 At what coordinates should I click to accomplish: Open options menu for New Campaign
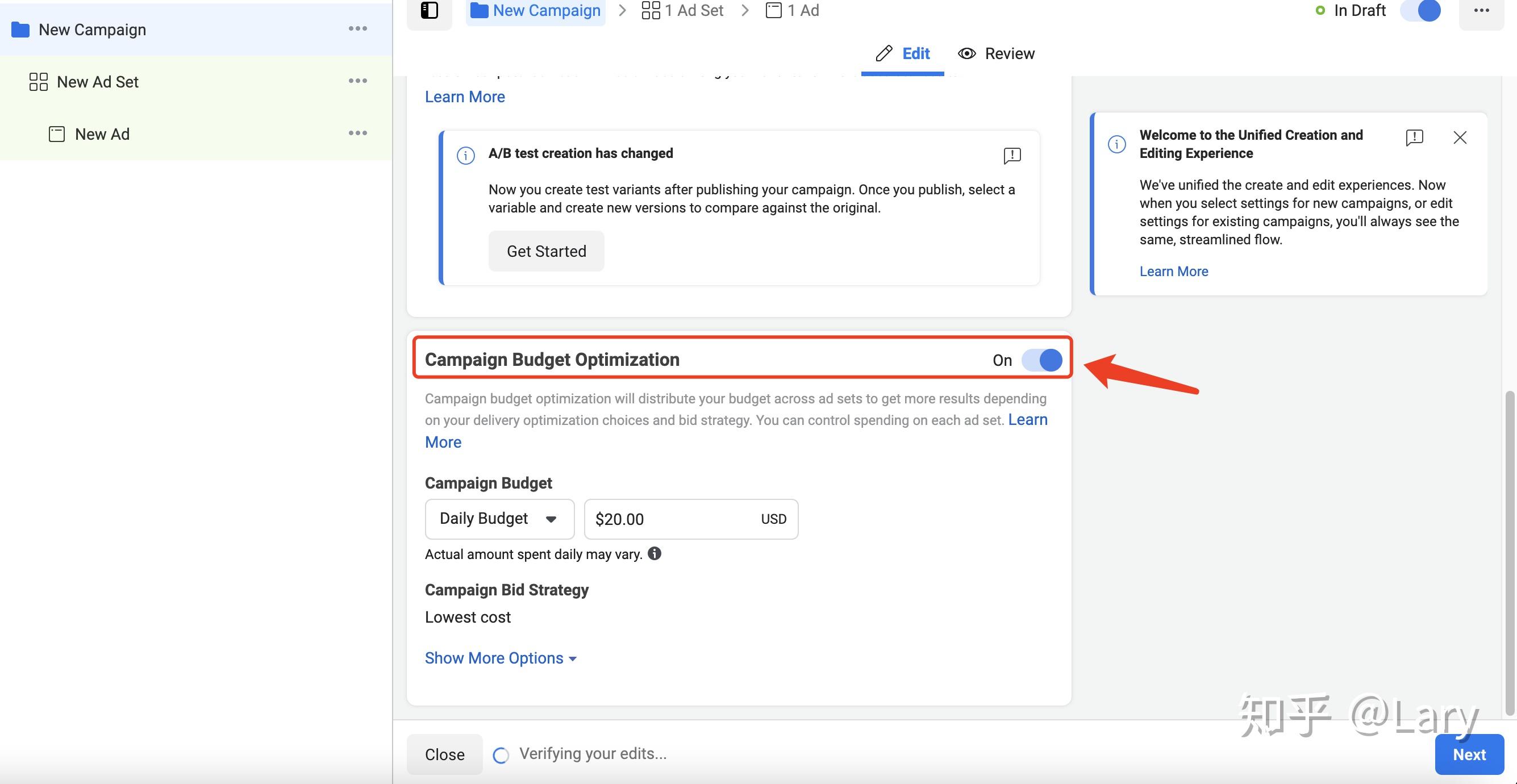(x=357, y=29)
